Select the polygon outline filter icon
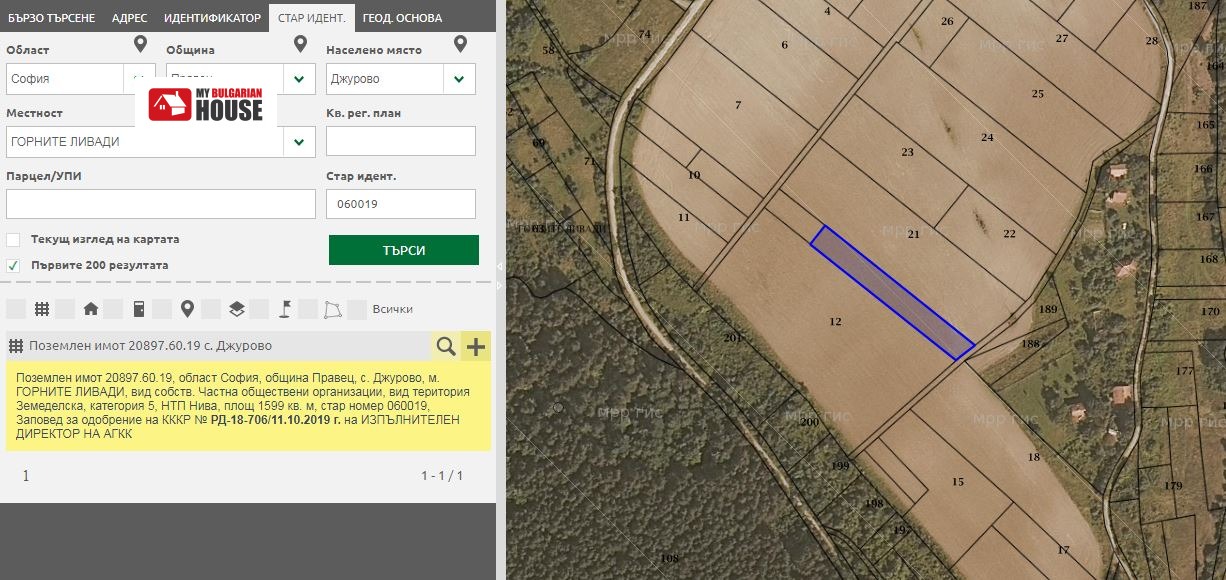The image size is (1226, 580). (x=333, y=309)
